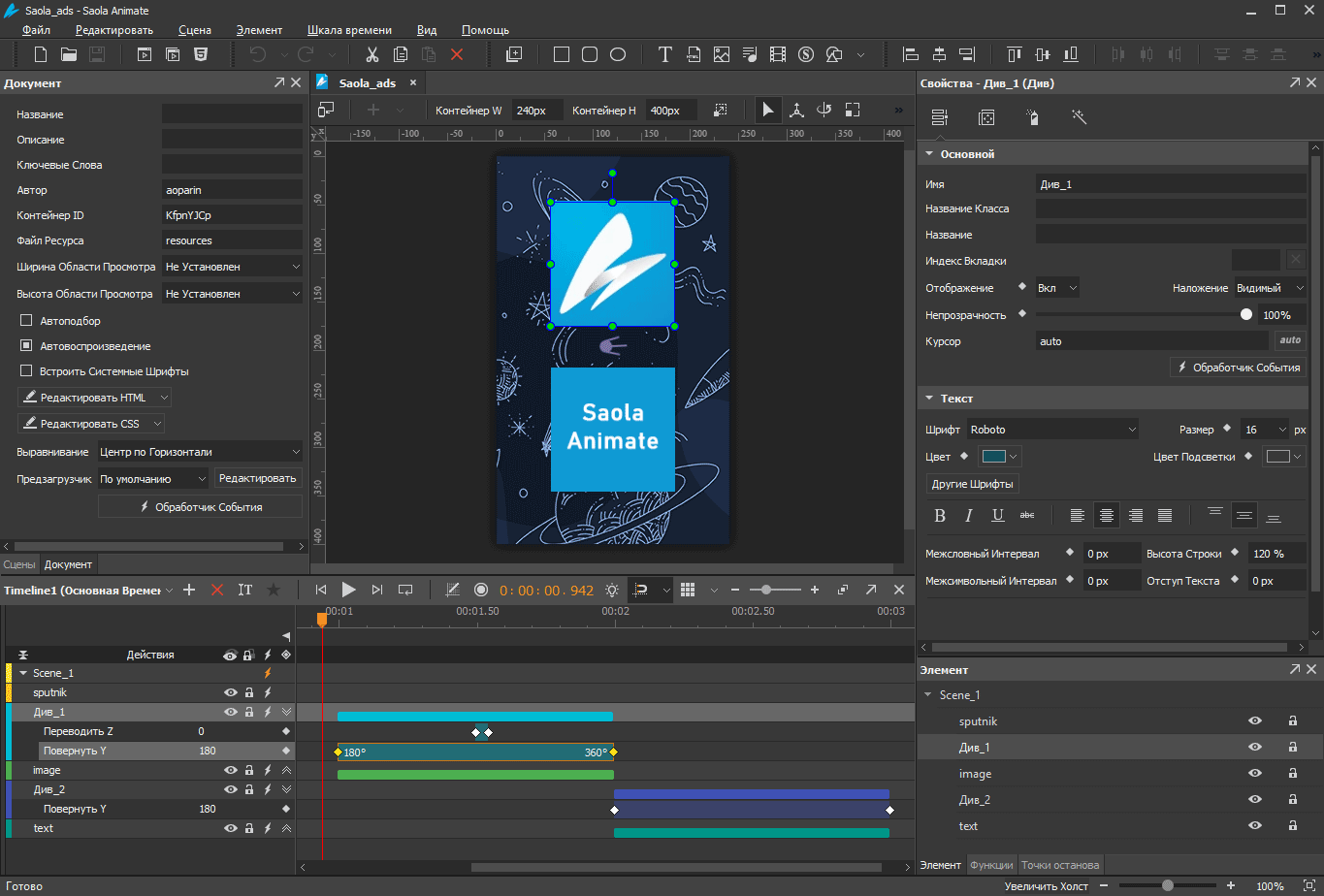Open the fill/paint bucket properties tab icon
The image size is (1324, 896).
tap(1033, 117)
